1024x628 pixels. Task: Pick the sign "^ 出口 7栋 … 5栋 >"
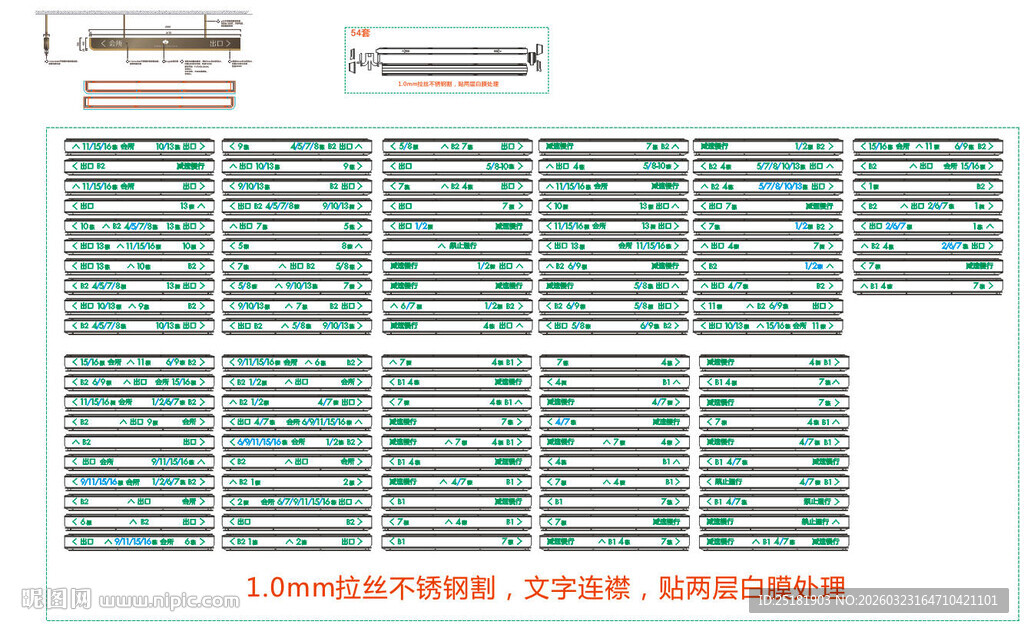point(297,228)
